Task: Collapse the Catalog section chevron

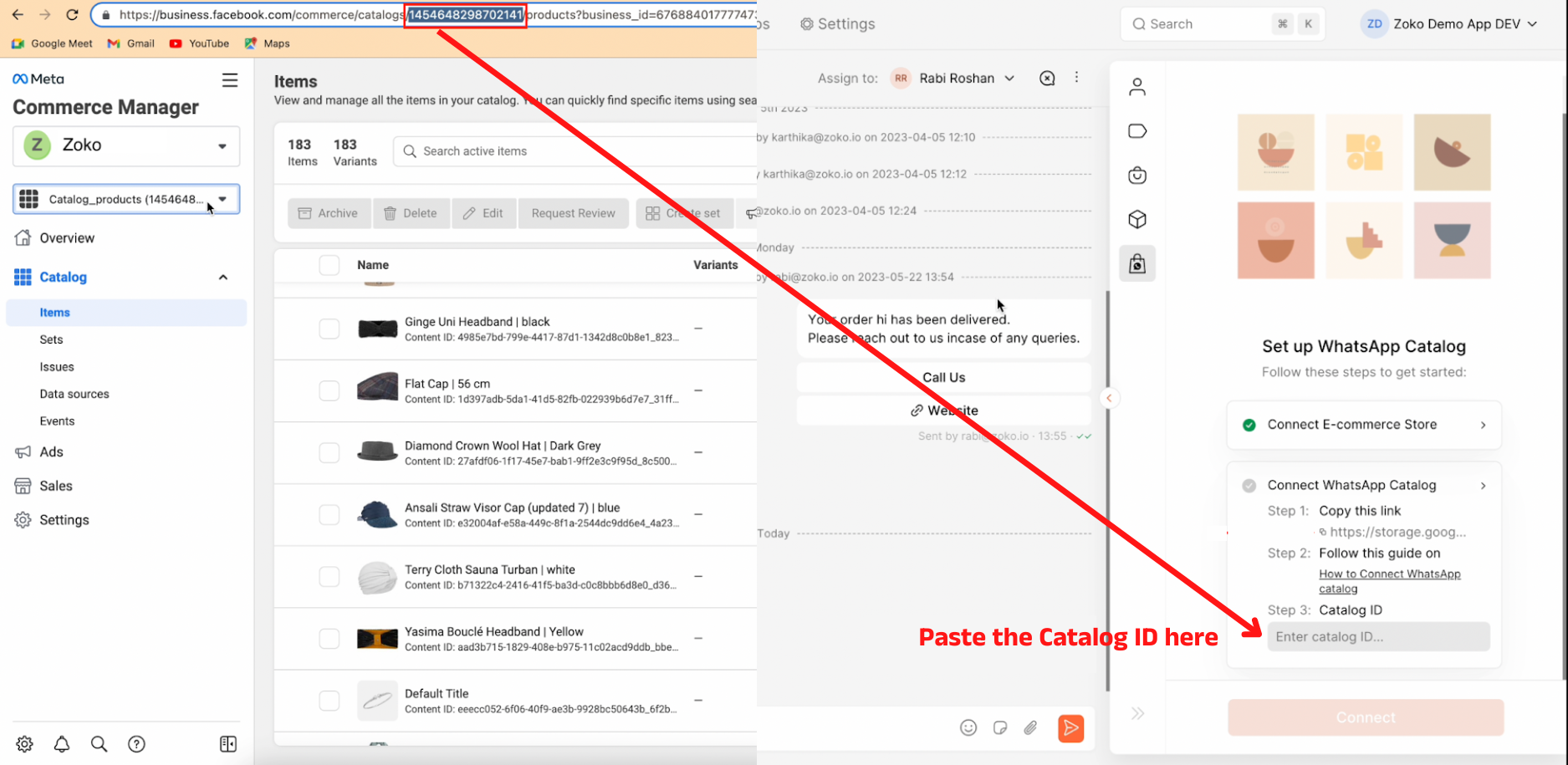Action: 223,278
